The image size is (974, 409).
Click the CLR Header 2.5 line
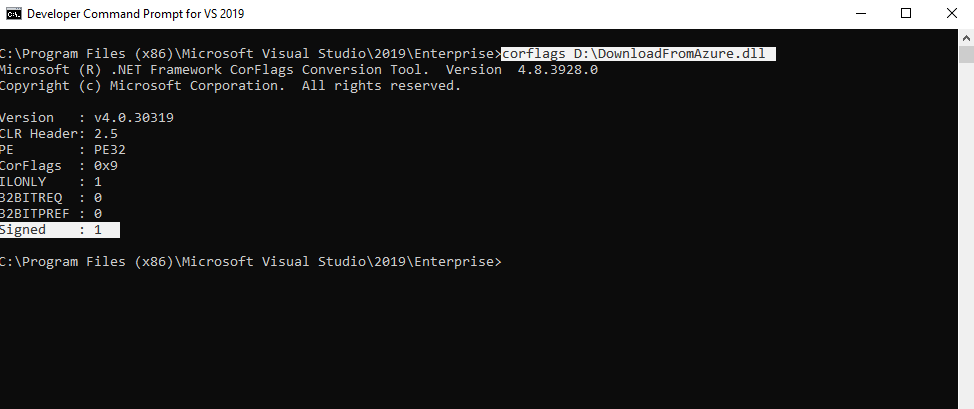(59, 134)
